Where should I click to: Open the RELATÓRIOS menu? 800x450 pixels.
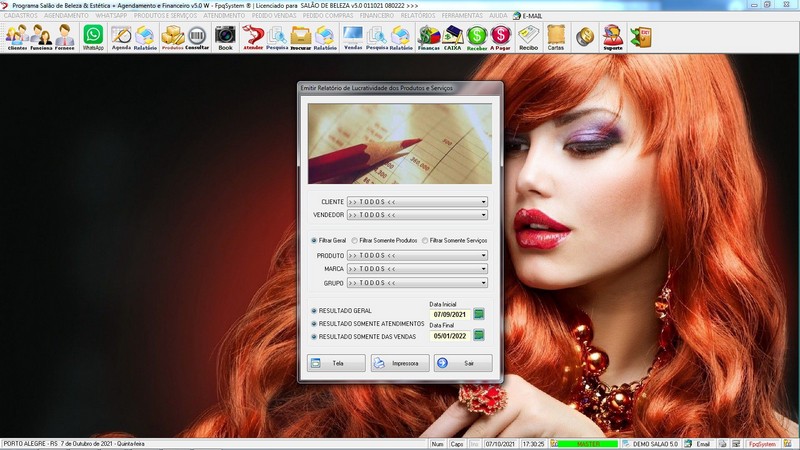417,16
